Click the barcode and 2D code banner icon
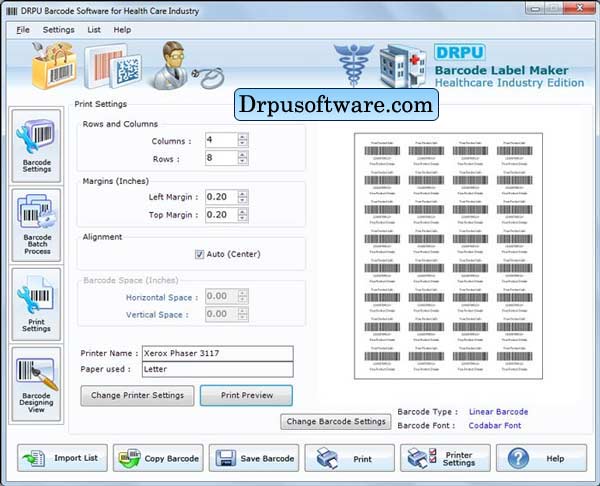 113,66
